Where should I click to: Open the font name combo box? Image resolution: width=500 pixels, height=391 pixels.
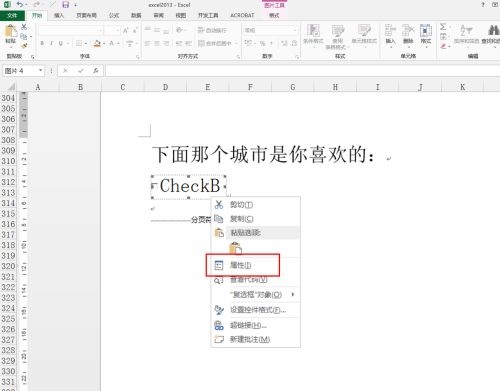71,31
